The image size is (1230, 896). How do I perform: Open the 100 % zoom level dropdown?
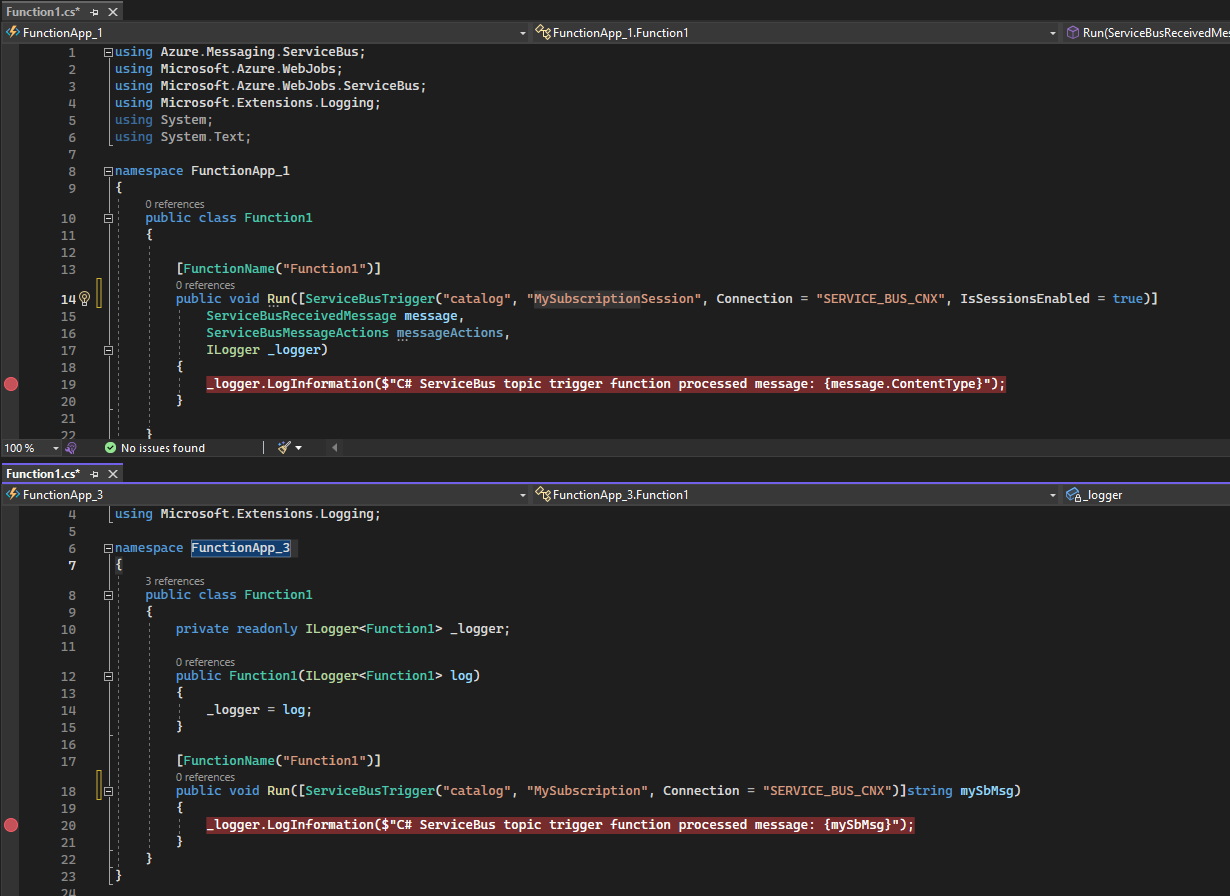[x=54, y=448]
